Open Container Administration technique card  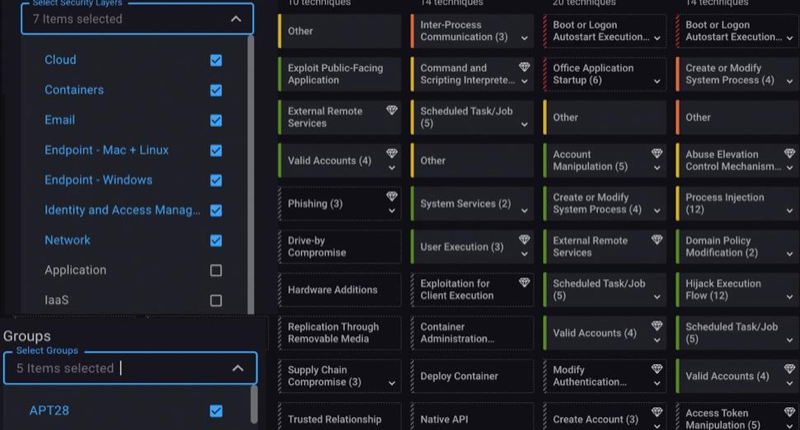tap(472, 333)
